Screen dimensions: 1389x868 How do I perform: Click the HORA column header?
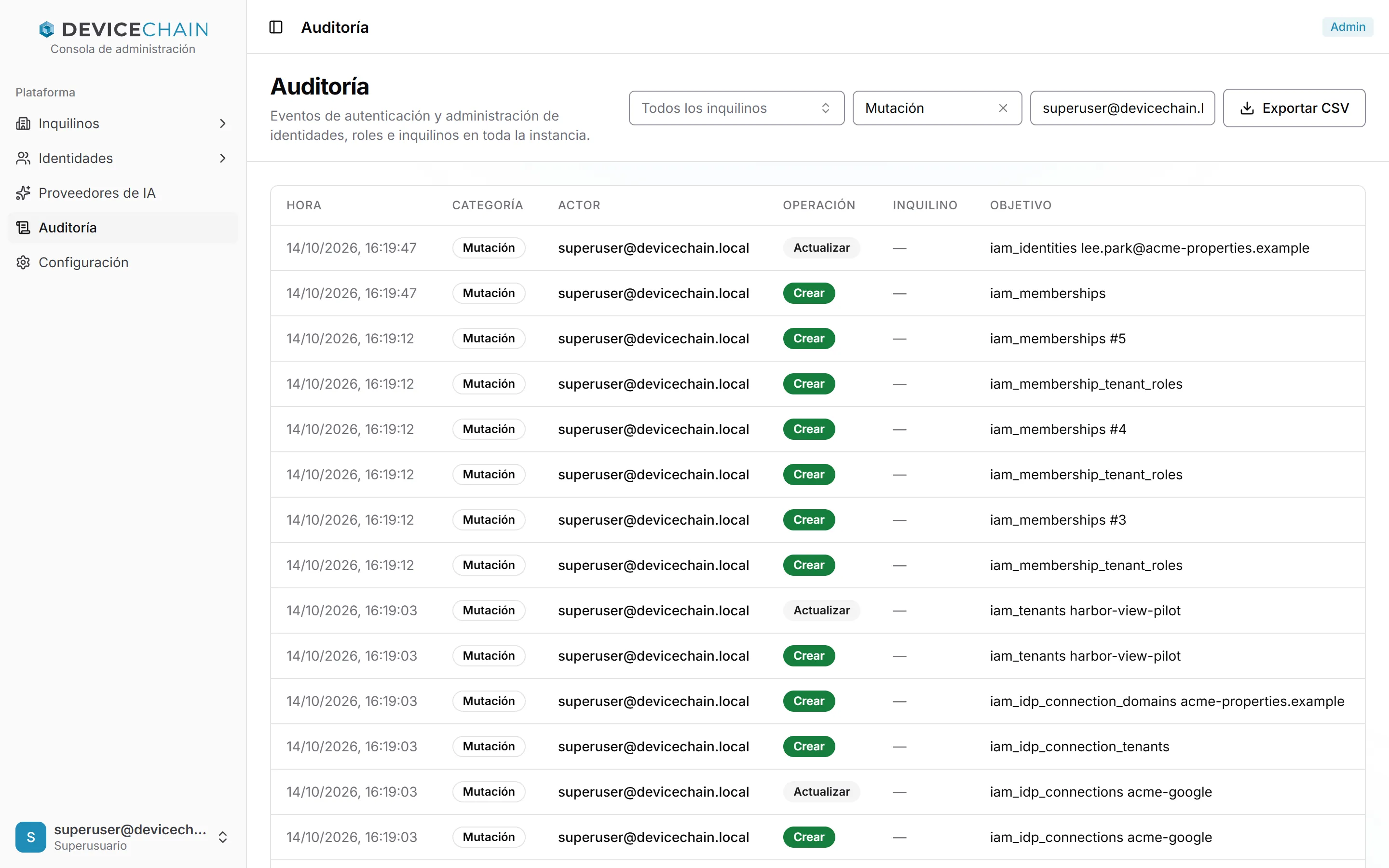coord(304,205)
